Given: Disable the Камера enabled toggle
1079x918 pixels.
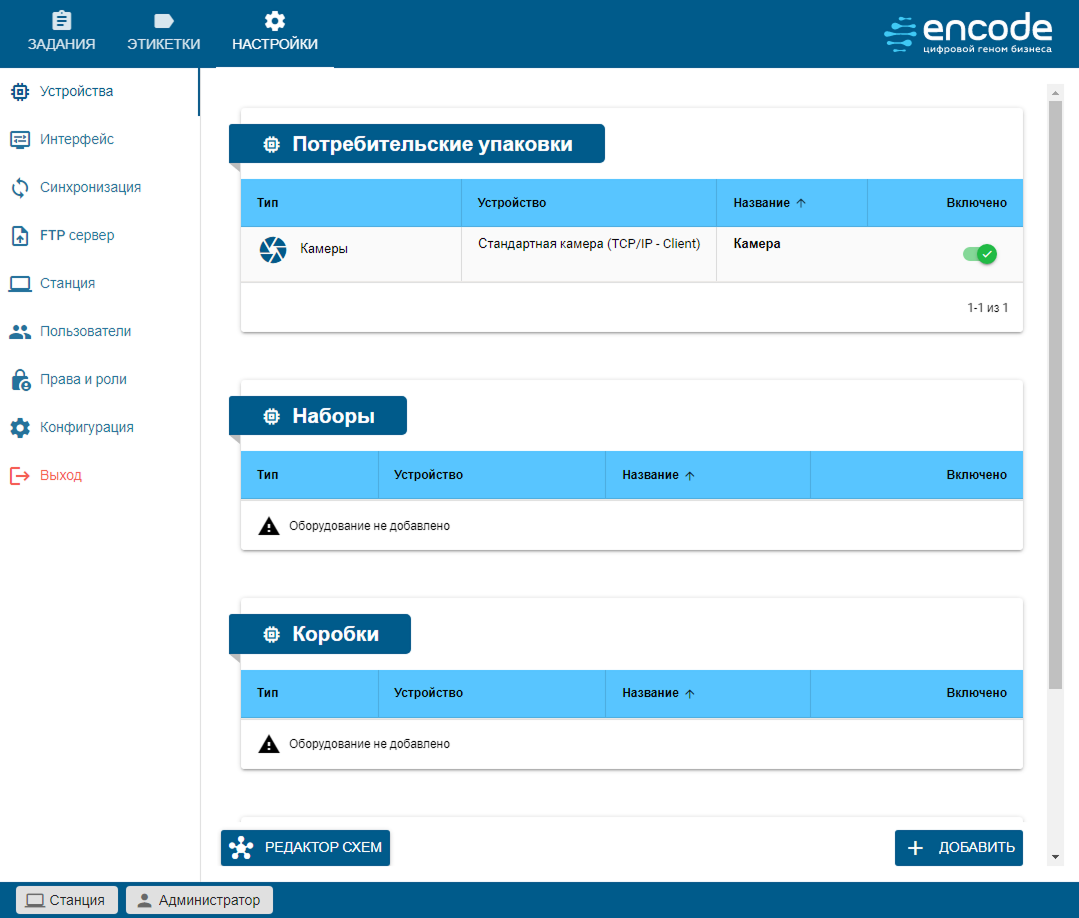Looking at the screenshot, I should click(x=980, y=254).
